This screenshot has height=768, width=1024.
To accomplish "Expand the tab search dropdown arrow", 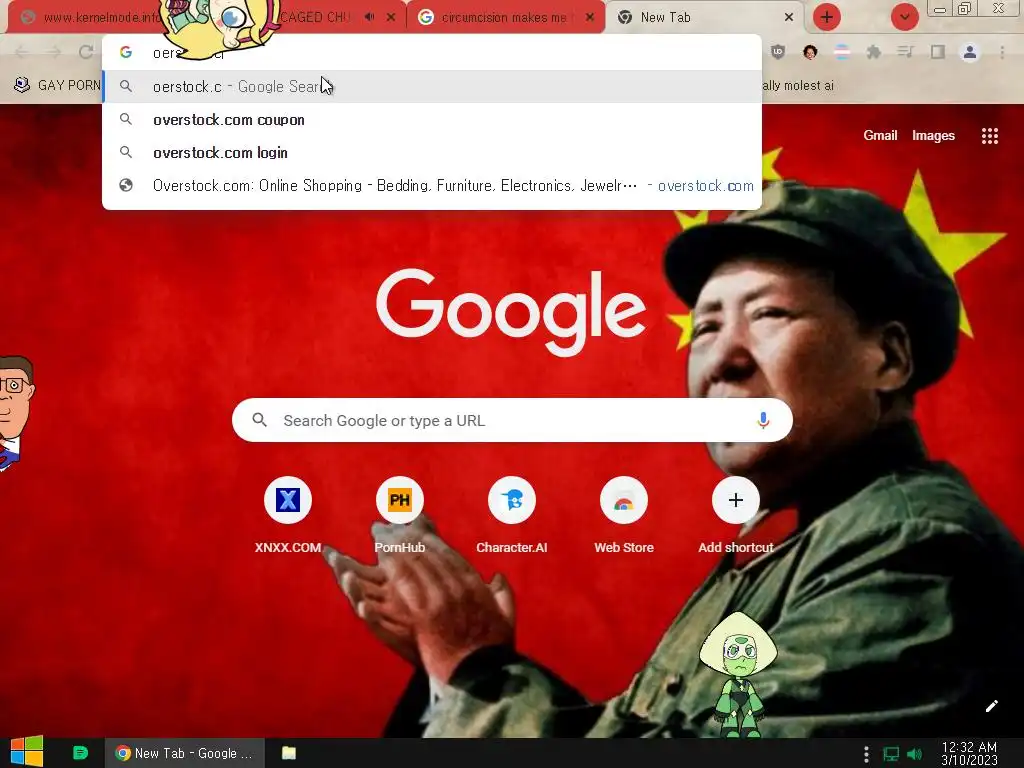I will pyautogui.click(x=904, y=17).
